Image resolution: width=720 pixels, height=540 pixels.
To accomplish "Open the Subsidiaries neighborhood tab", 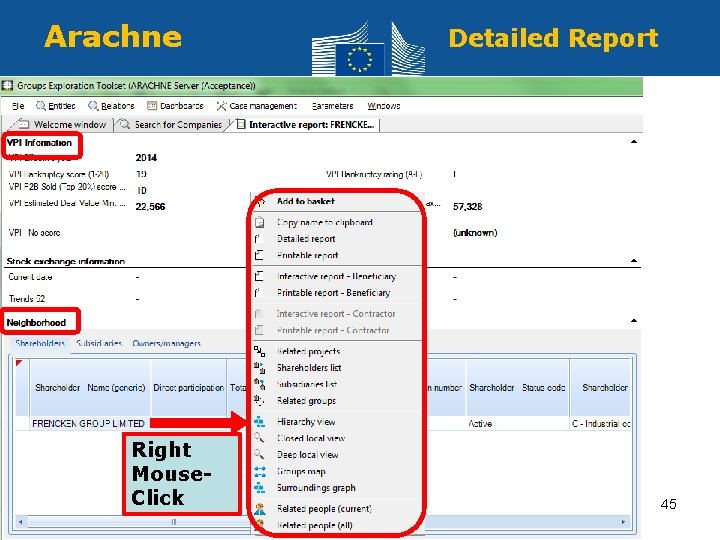I will [x=99, y=343].
